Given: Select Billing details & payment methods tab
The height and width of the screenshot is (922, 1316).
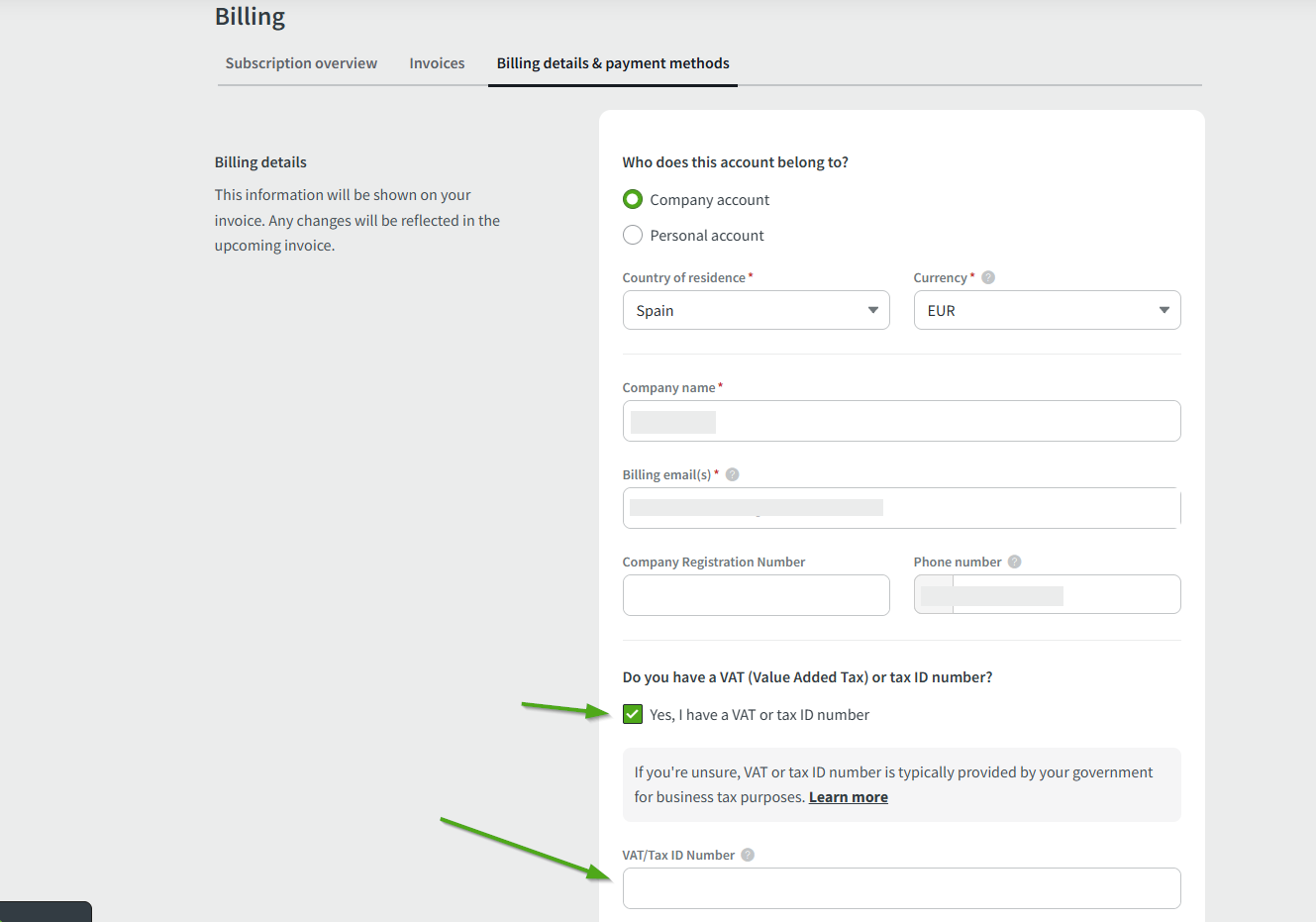Looking at the screenshot, I should [x=612, y=63].
